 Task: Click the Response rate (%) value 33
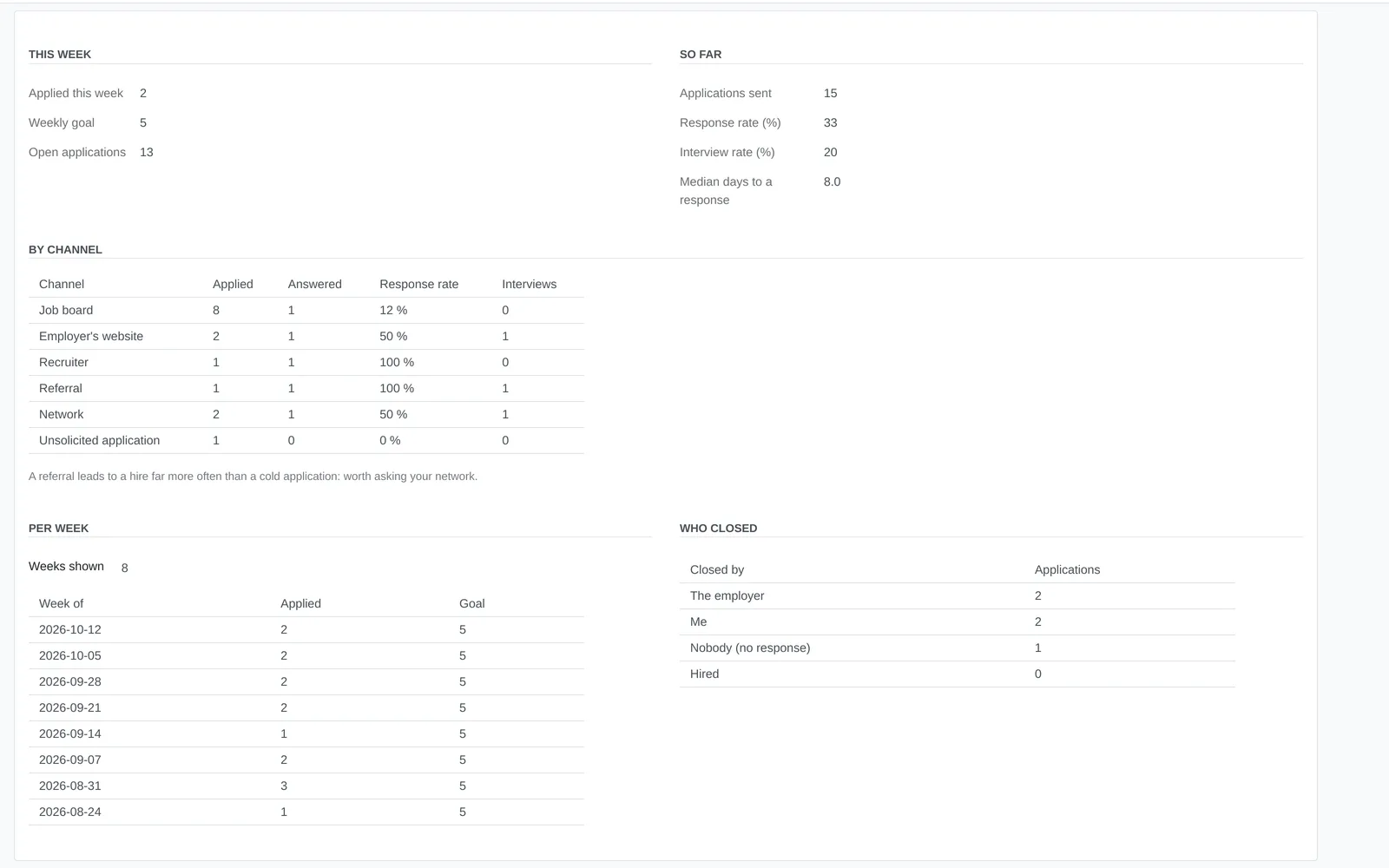(x=831, y=122)
